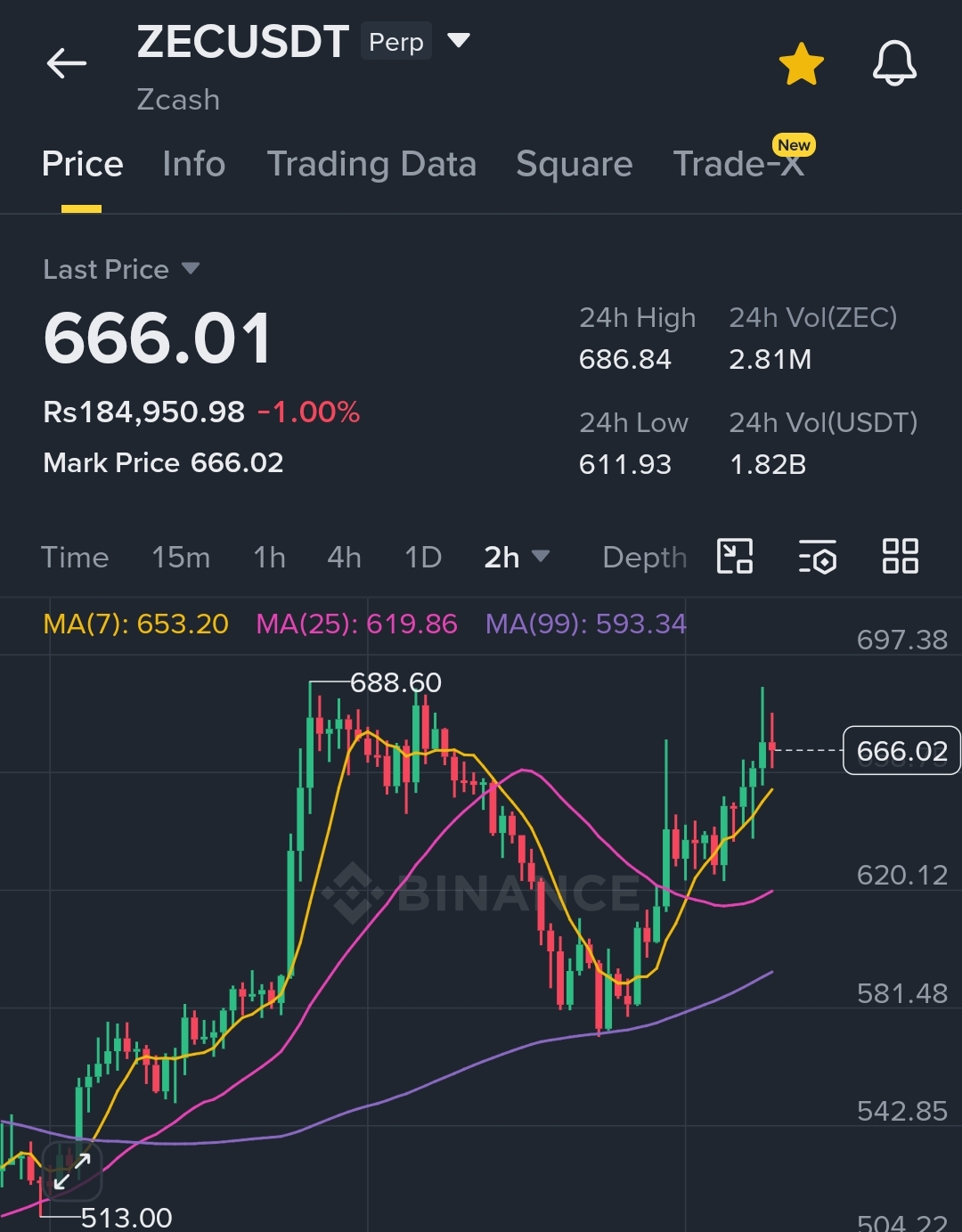
Task: Select the Time chart interval
Action: [75, 557]
